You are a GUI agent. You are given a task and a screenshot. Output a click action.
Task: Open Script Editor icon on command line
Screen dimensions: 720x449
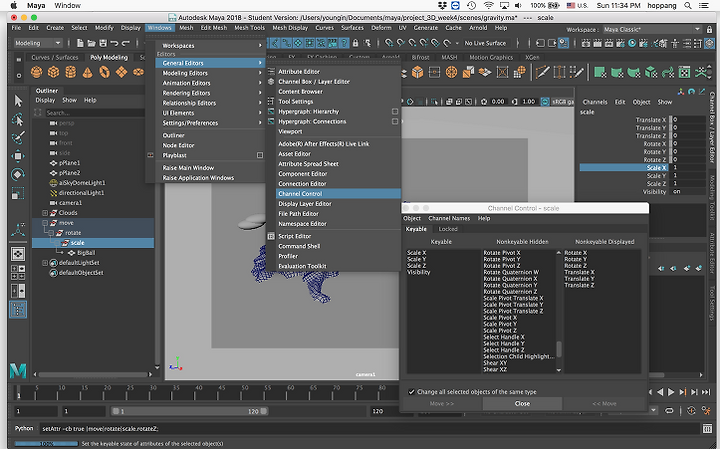707,429
